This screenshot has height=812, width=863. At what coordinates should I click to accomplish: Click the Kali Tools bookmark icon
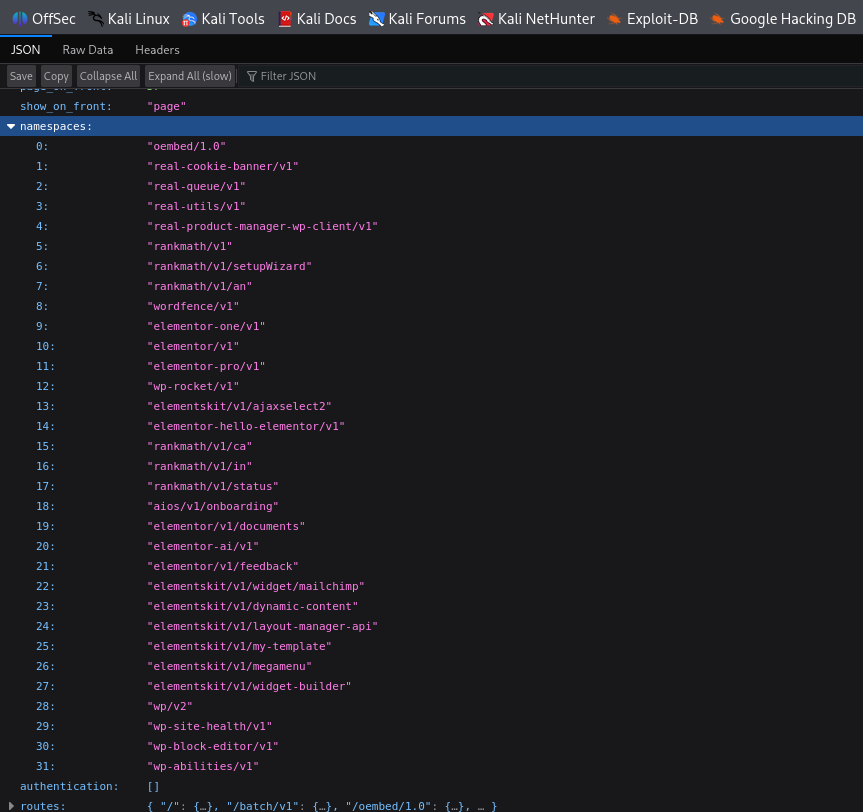[x=190, y=18]
